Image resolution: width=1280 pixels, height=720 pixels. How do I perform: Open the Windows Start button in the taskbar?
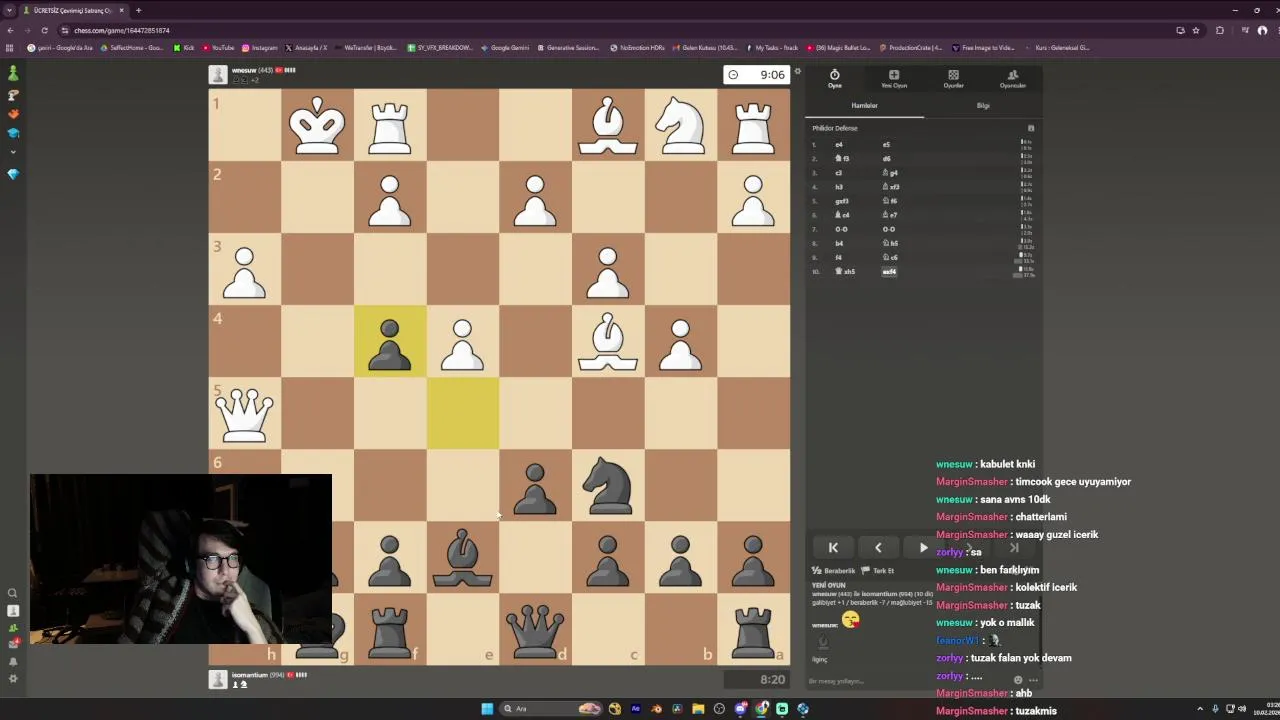(x=487, y=709)
